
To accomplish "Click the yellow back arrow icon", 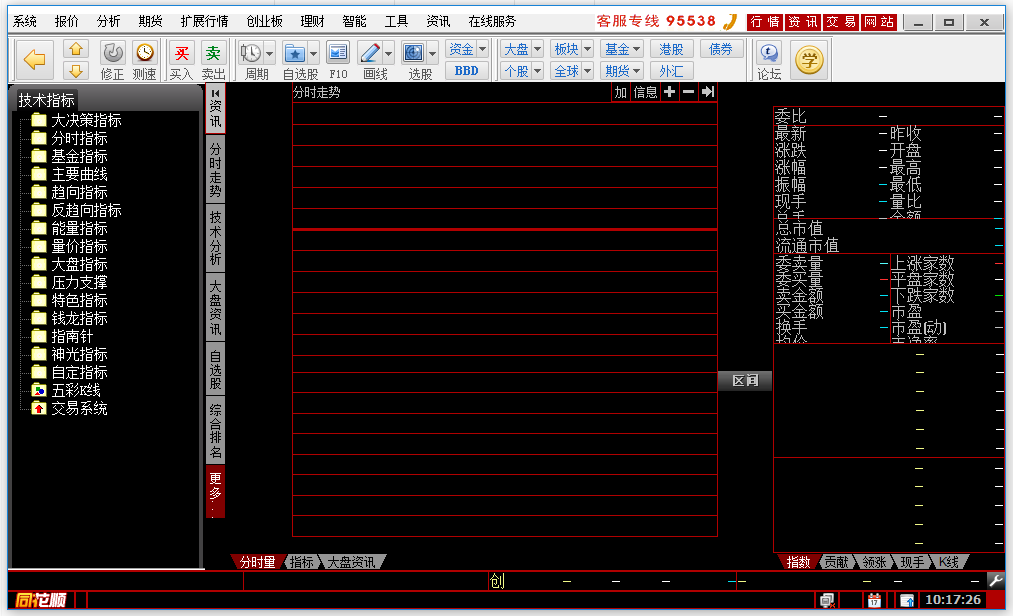I will coord(35,61).
